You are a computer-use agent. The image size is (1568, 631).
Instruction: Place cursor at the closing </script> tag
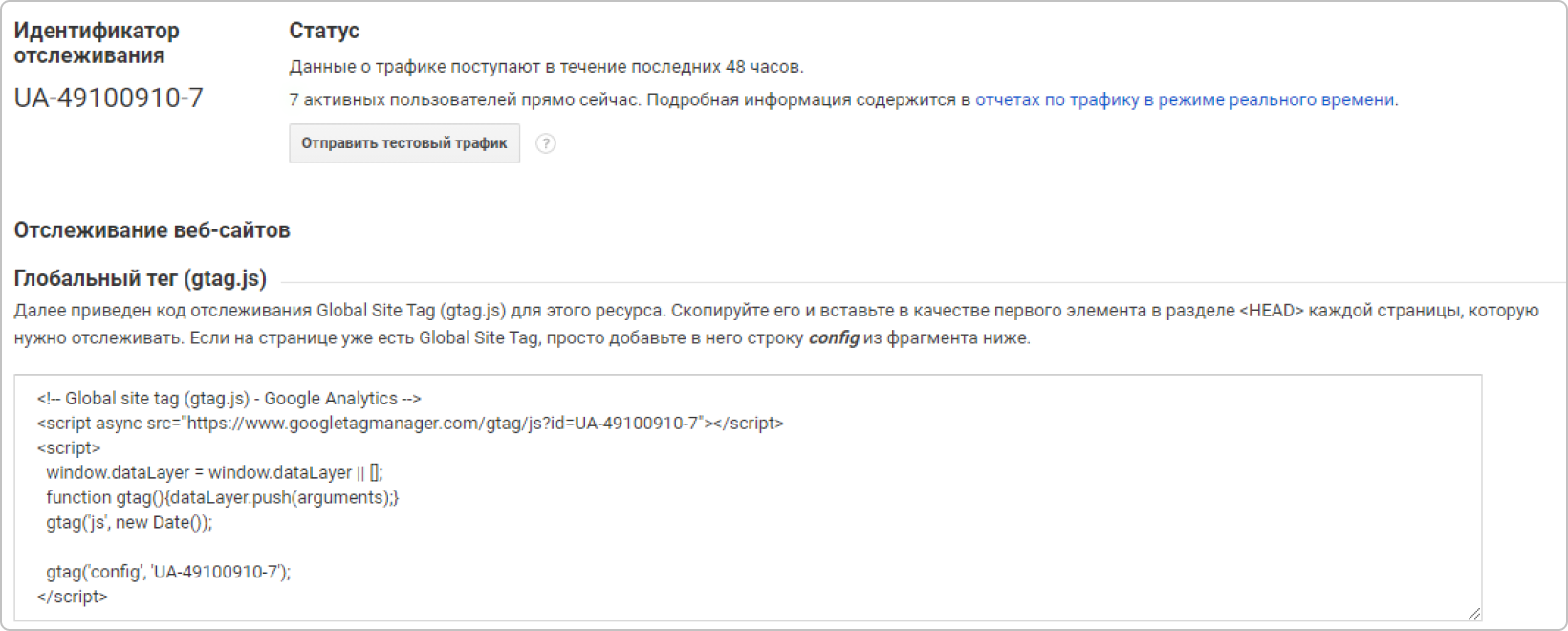pyautogui.click(x=73, y=597)
